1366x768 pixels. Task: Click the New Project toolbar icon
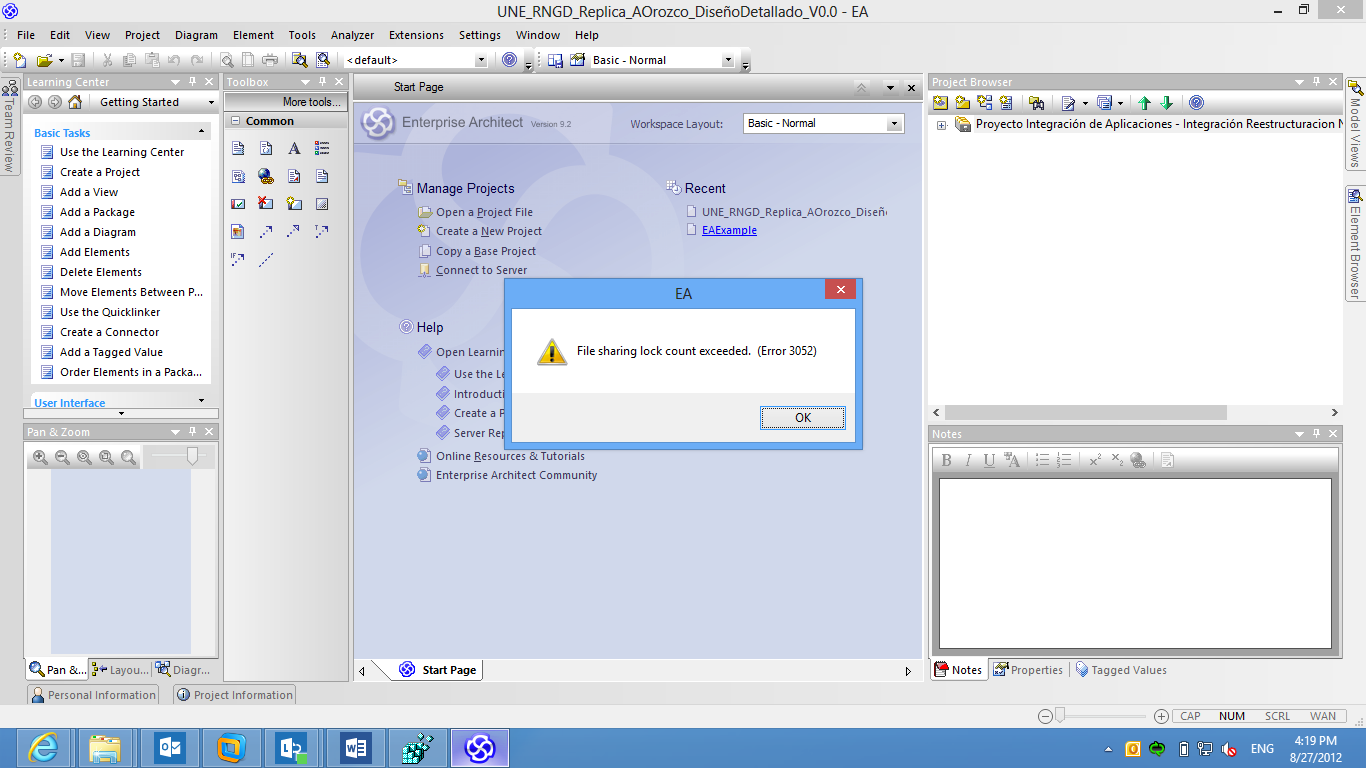click(x=19, y=60)
